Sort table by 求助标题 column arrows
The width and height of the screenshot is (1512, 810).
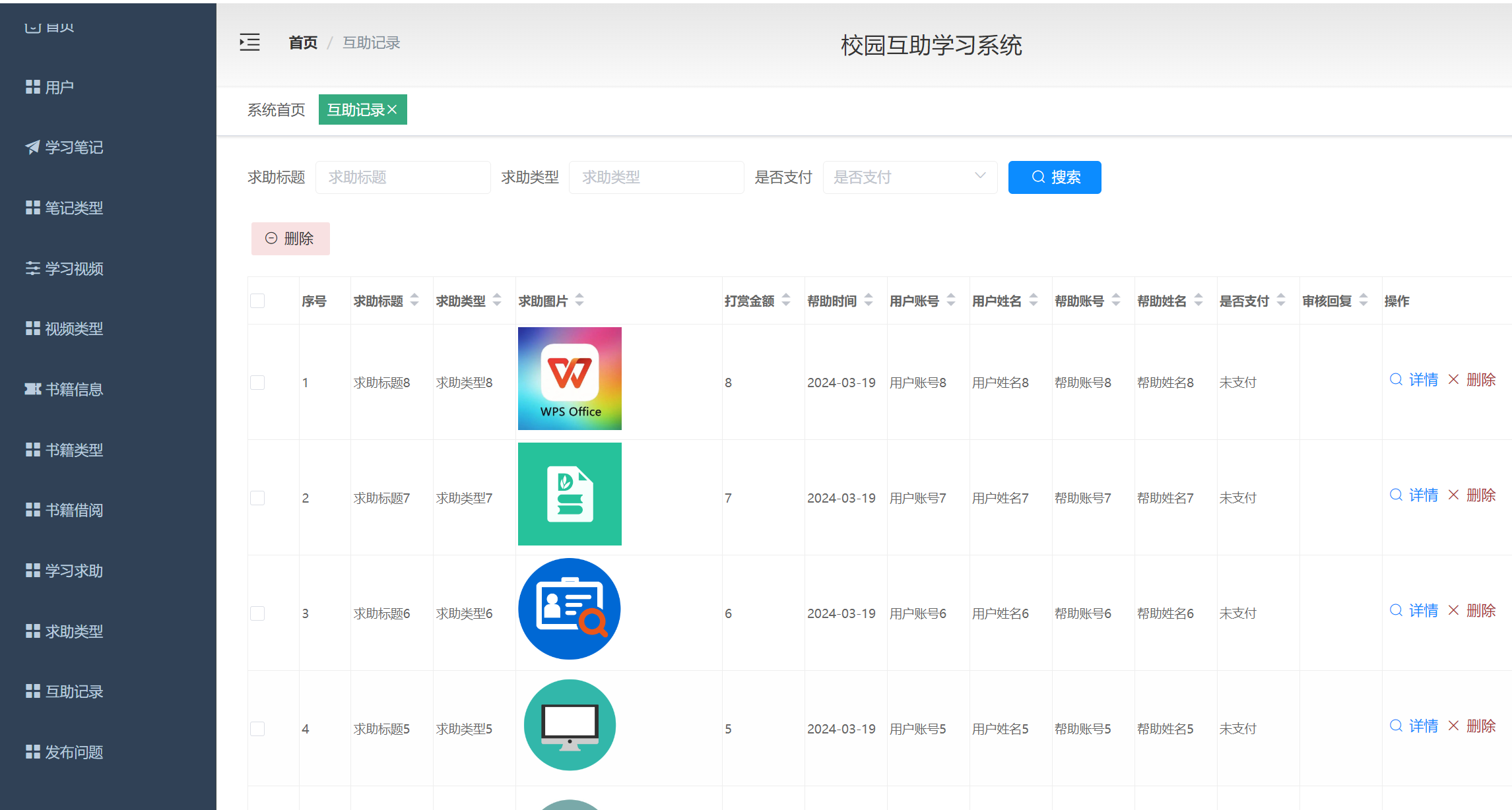(414, 300)
